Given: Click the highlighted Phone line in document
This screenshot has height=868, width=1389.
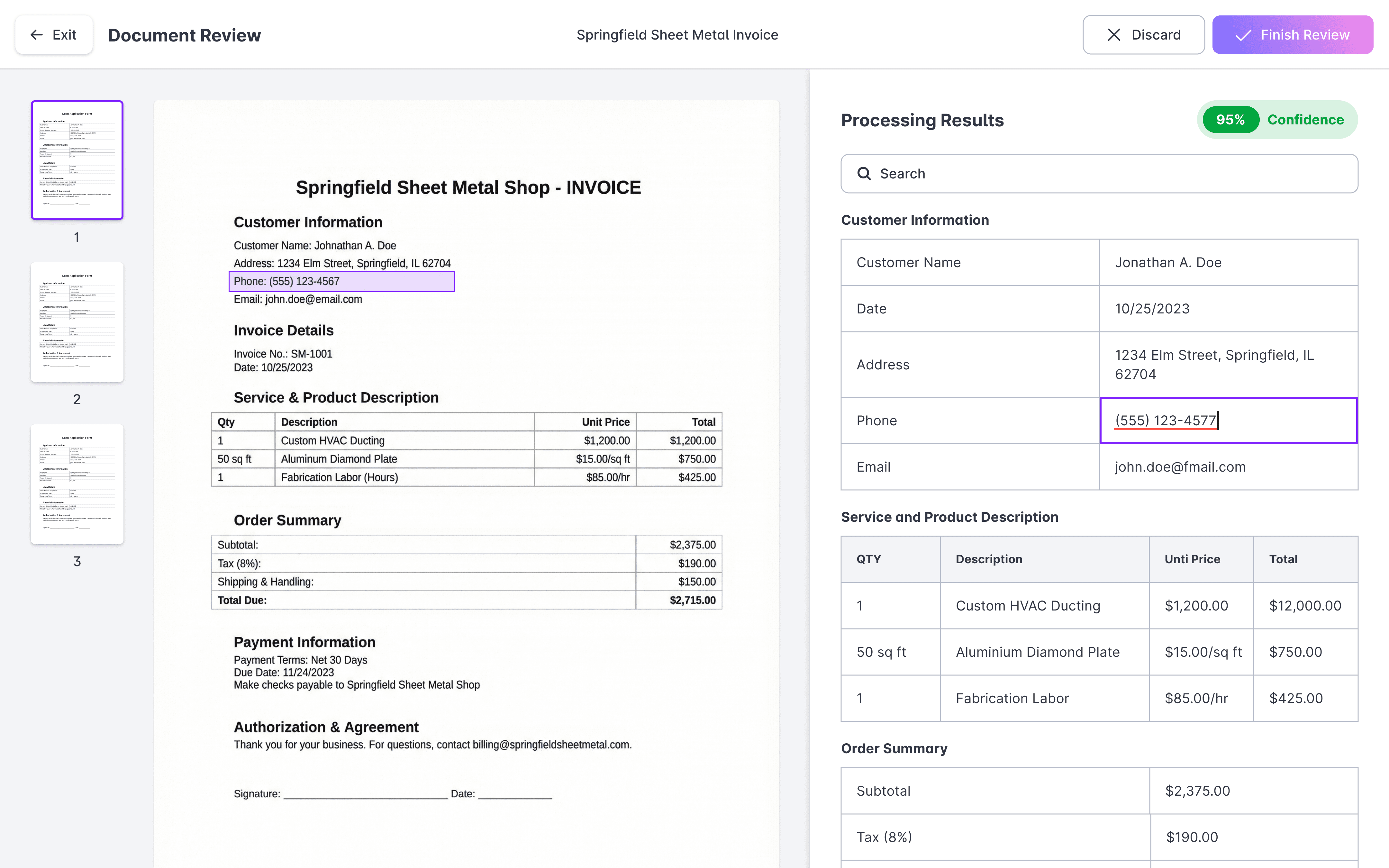Looking at the screenshot, I should [341, 281].
